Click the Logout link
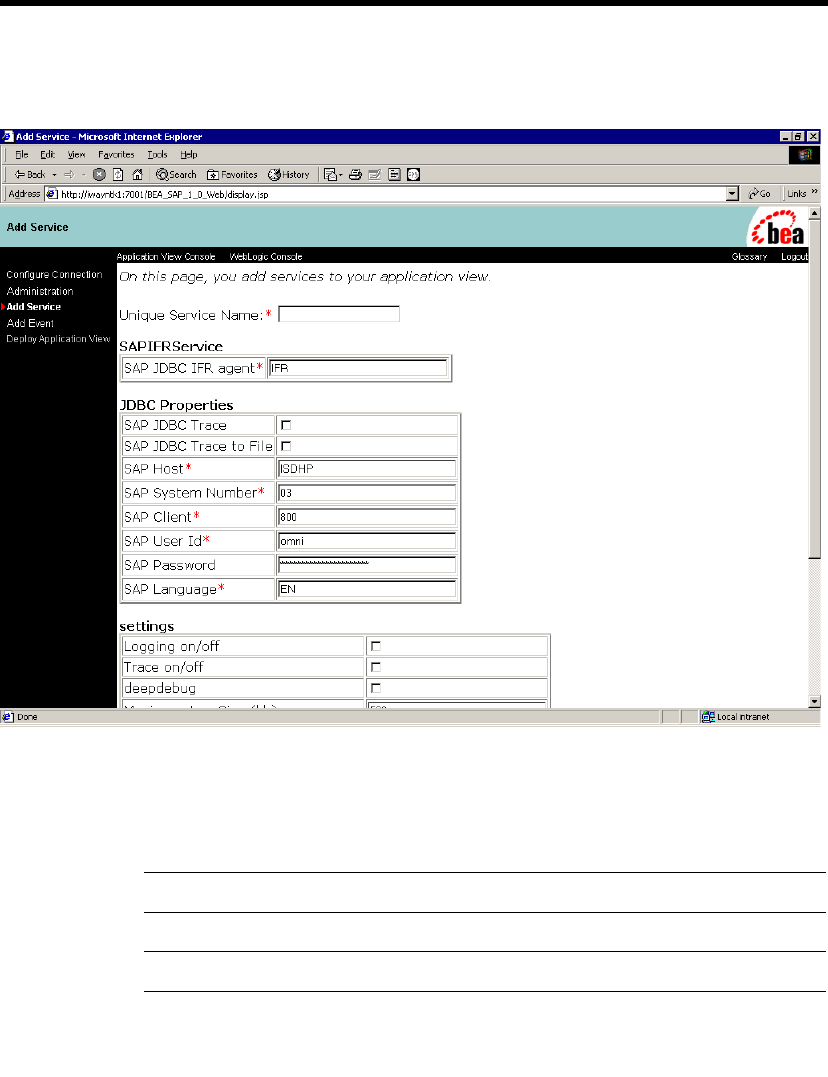Image resolution: width=828 pixels, height=1077 pixels. [x=794, y=256]
